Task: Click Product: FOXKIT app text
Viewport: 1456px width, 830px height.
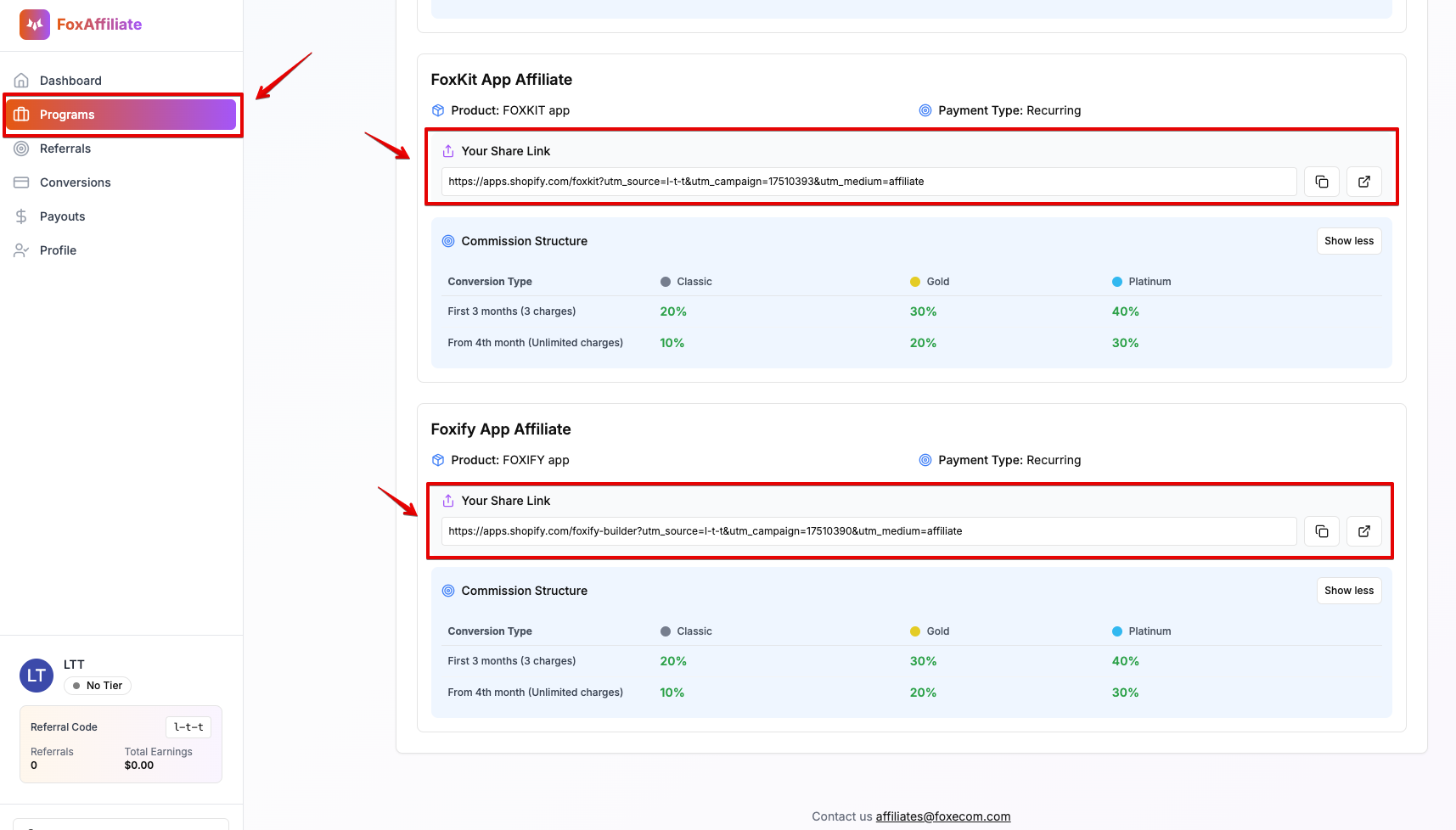Action: (510, 110)
